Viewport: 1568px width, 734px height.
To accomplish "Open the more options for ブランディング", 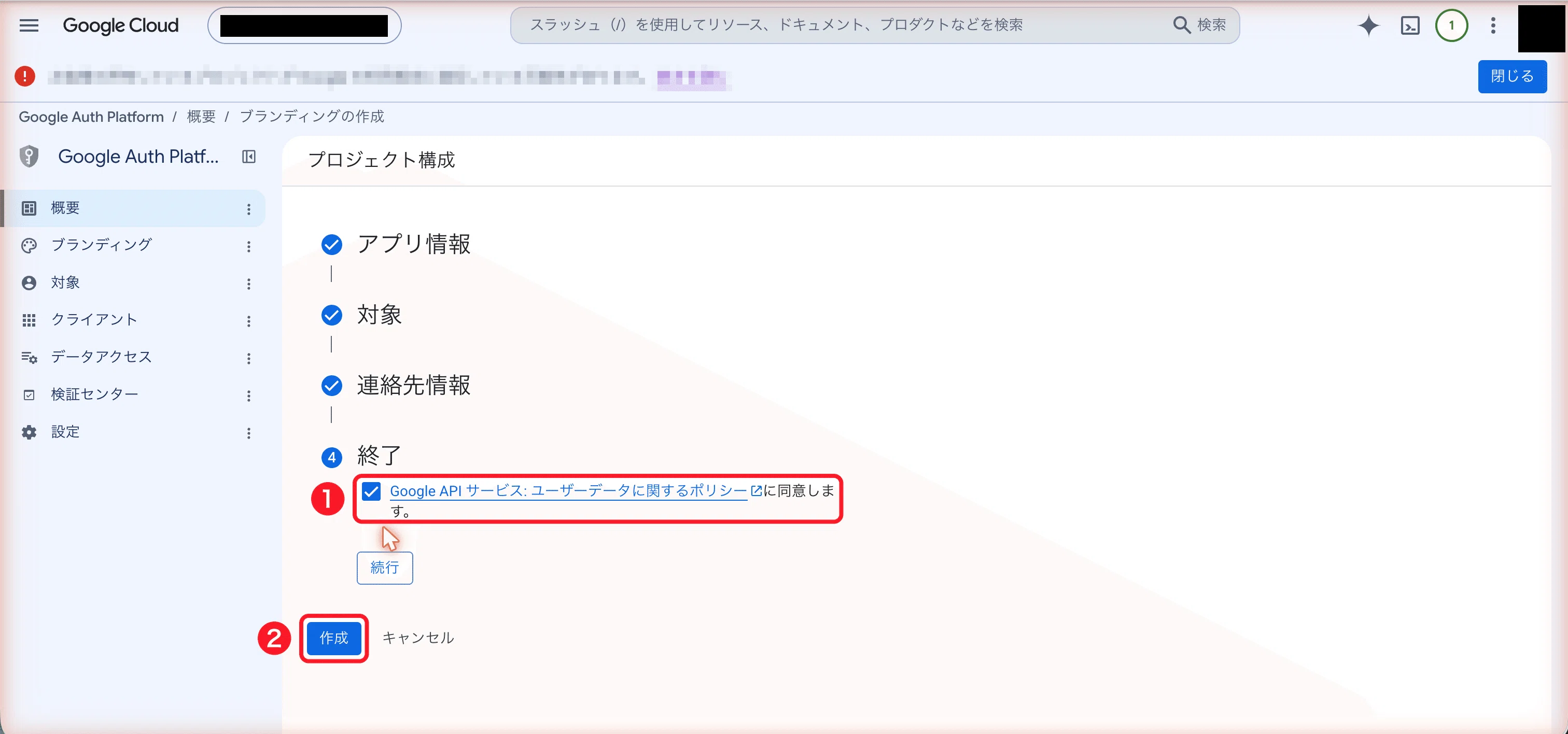I will (x=248, y=247).
